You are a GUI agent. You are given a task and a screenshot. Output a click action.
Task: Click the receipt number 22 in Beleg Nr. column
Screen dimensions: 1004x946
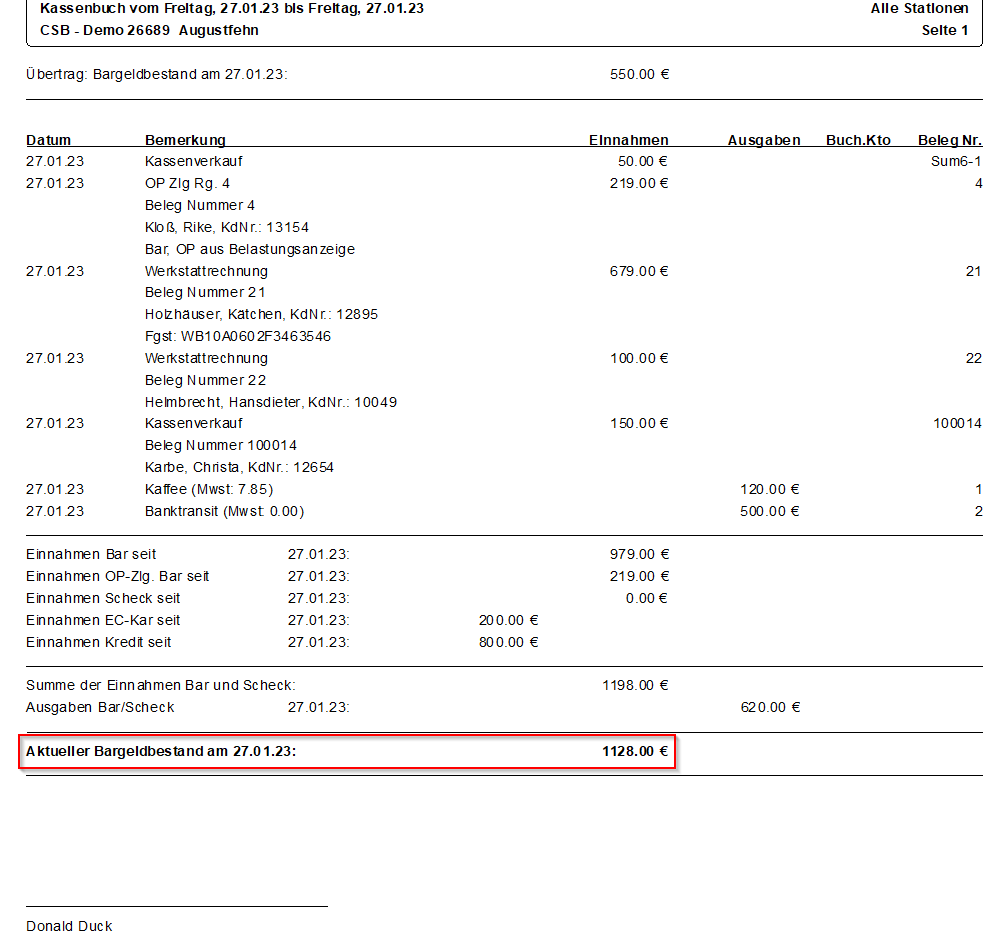[x=974, y=359]
